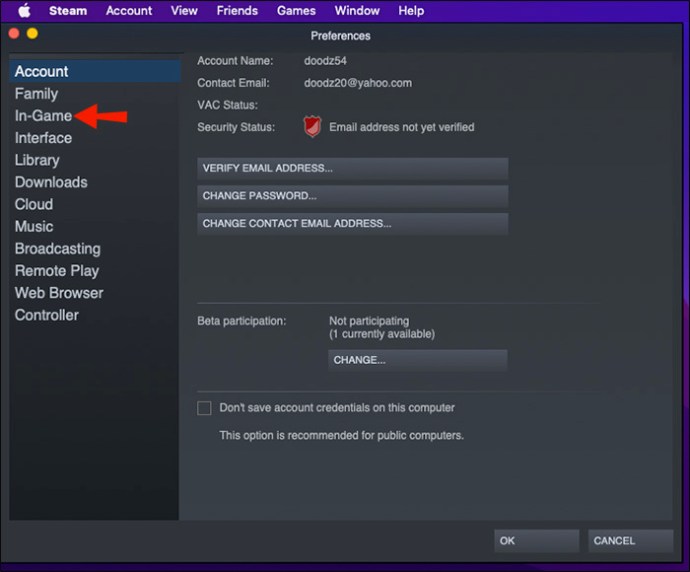This screenshot has width=690, height=572.
Task: Click the account name doodz54
Action: pyautogui.click(x=325, y=61)
